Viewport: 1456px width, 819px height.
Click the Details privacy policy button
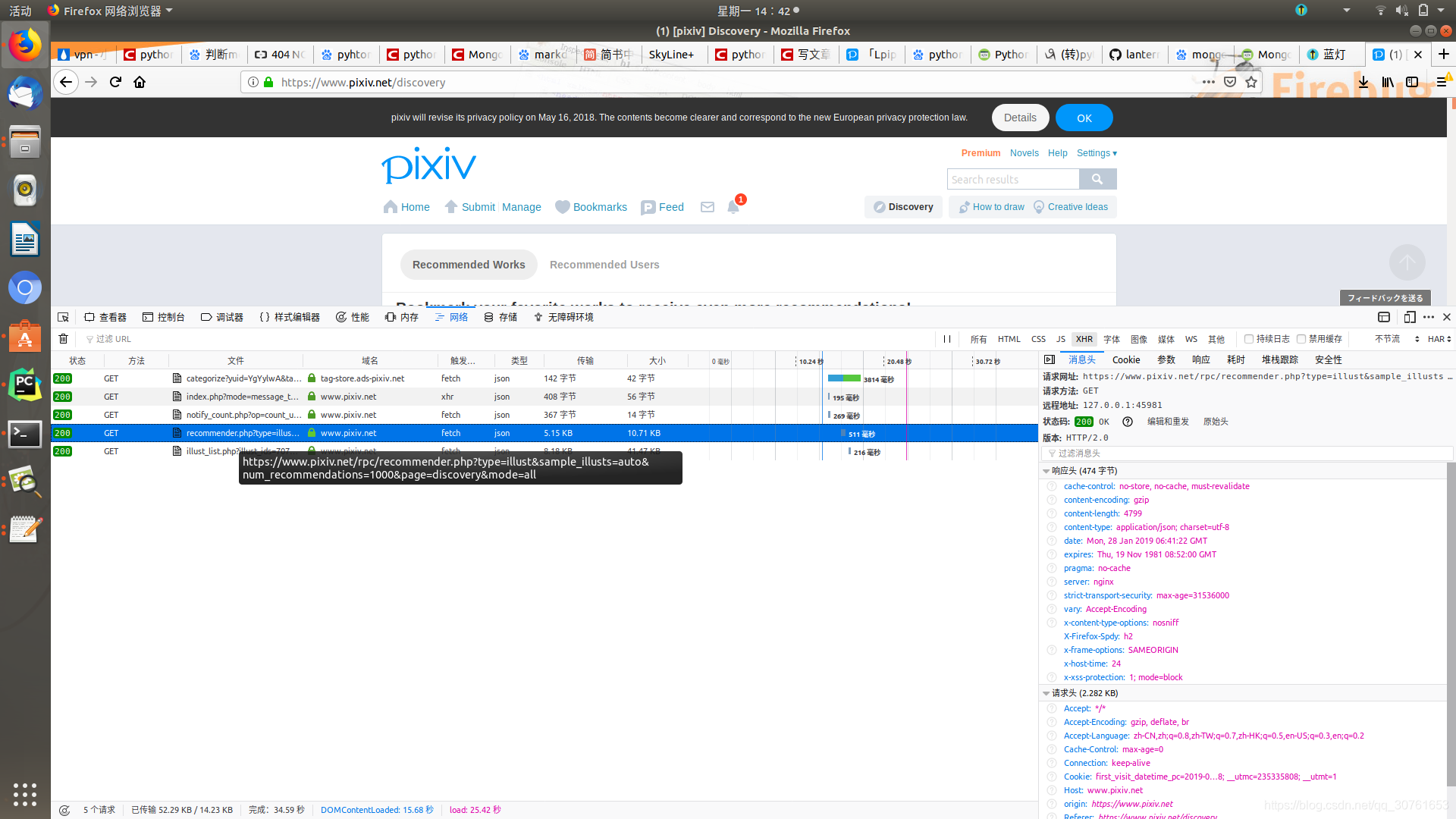[1020, 118]
